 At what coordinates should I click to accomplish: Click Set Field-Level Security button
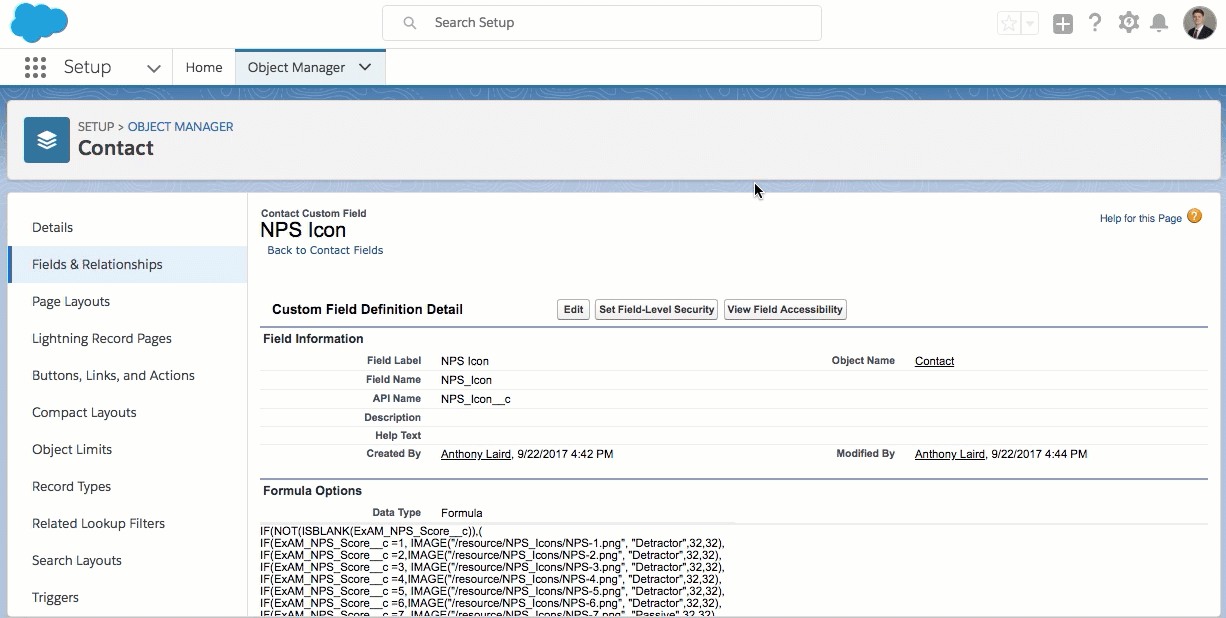click(x=656, y=310)
